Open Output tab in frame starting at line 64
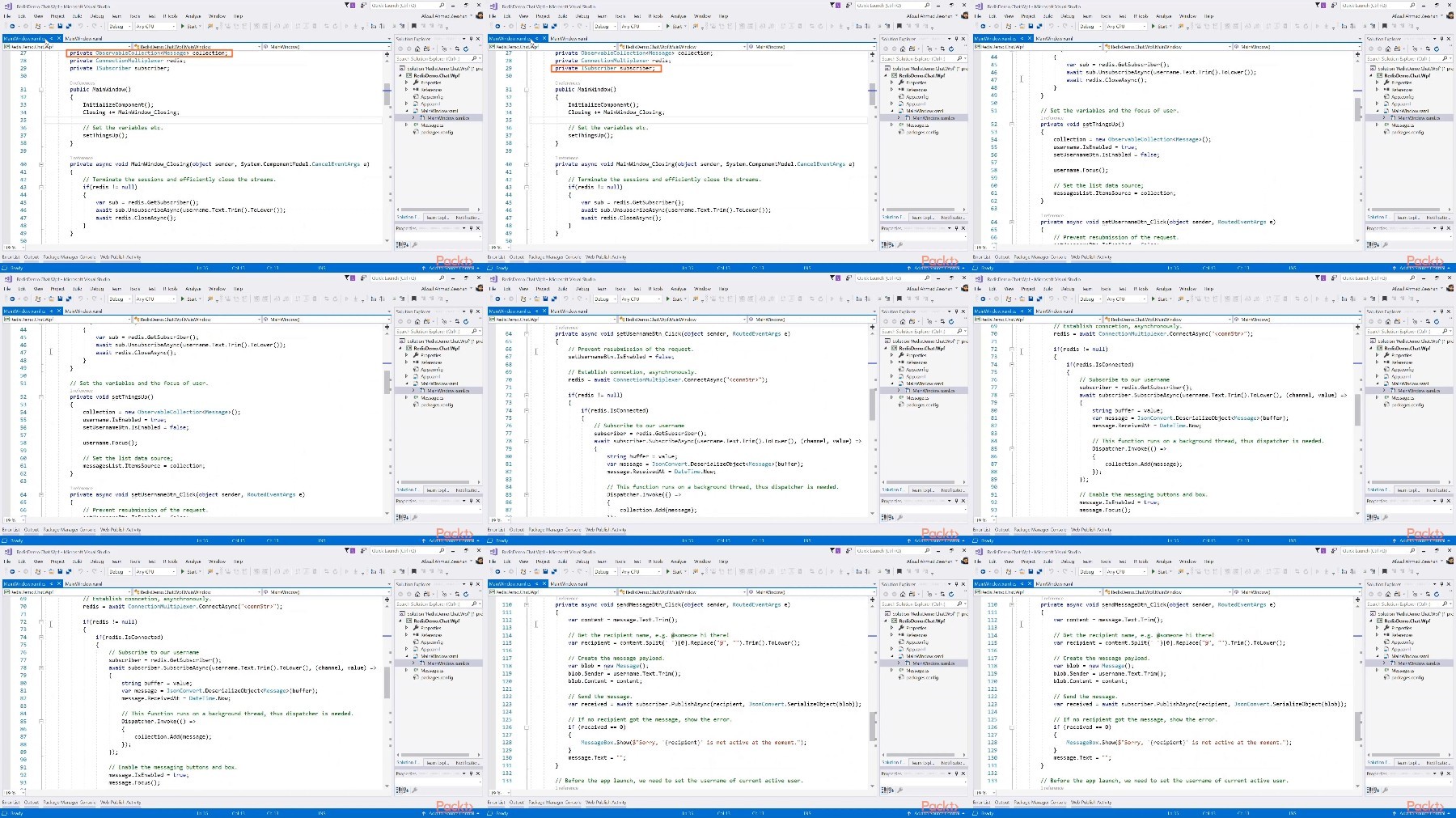Screen dimensions: 1456x818 pyautogui.click(x=517, y=530)
